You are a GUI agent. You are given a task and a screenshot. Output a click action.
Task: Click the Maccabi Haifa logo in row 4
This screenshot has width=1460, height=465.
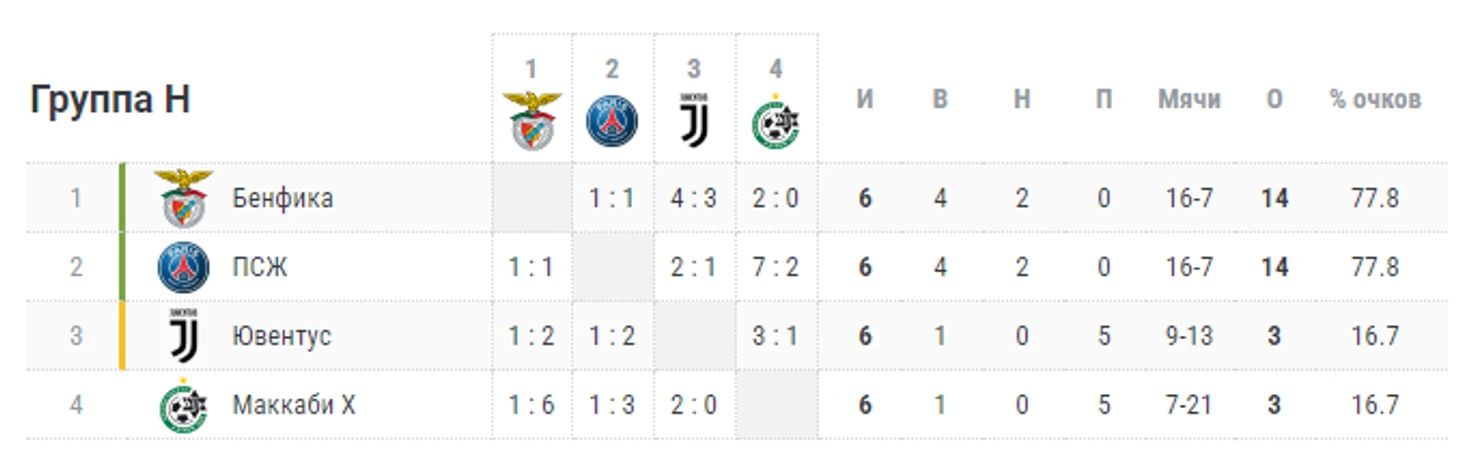[x=184, y=405]
